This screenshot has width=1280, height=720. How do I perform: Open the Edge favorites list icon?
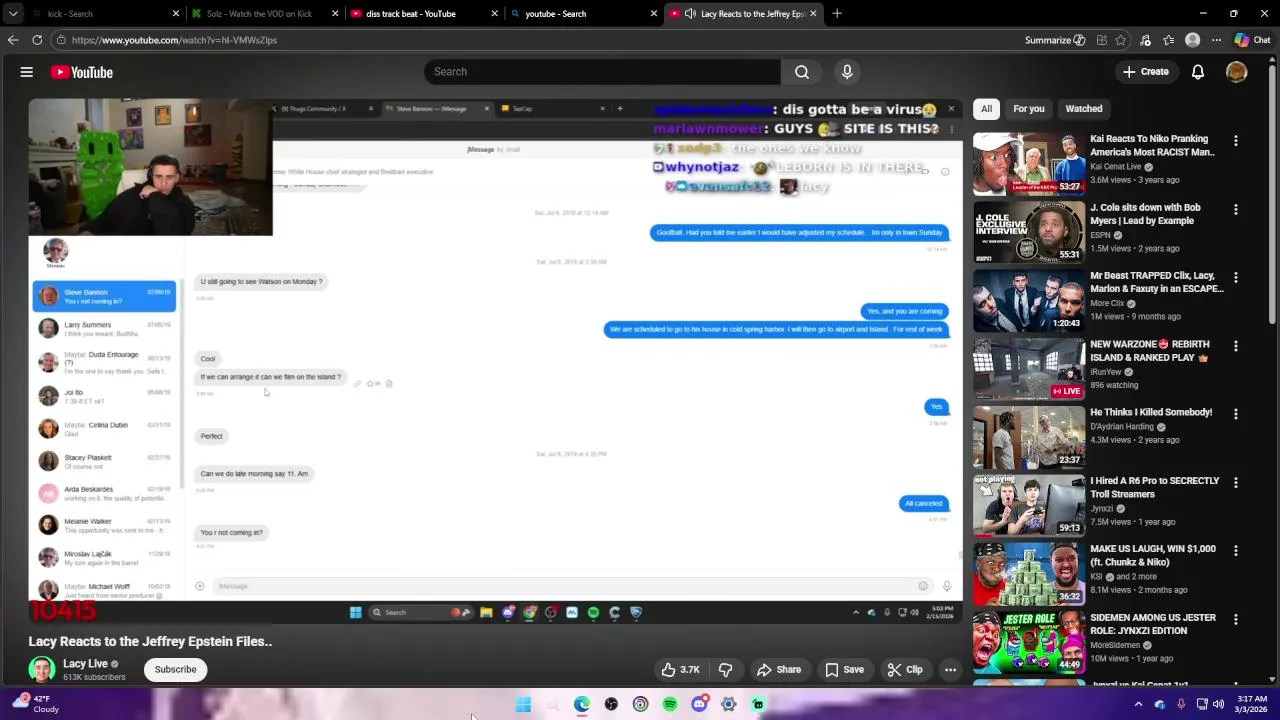coord(1168,40)
